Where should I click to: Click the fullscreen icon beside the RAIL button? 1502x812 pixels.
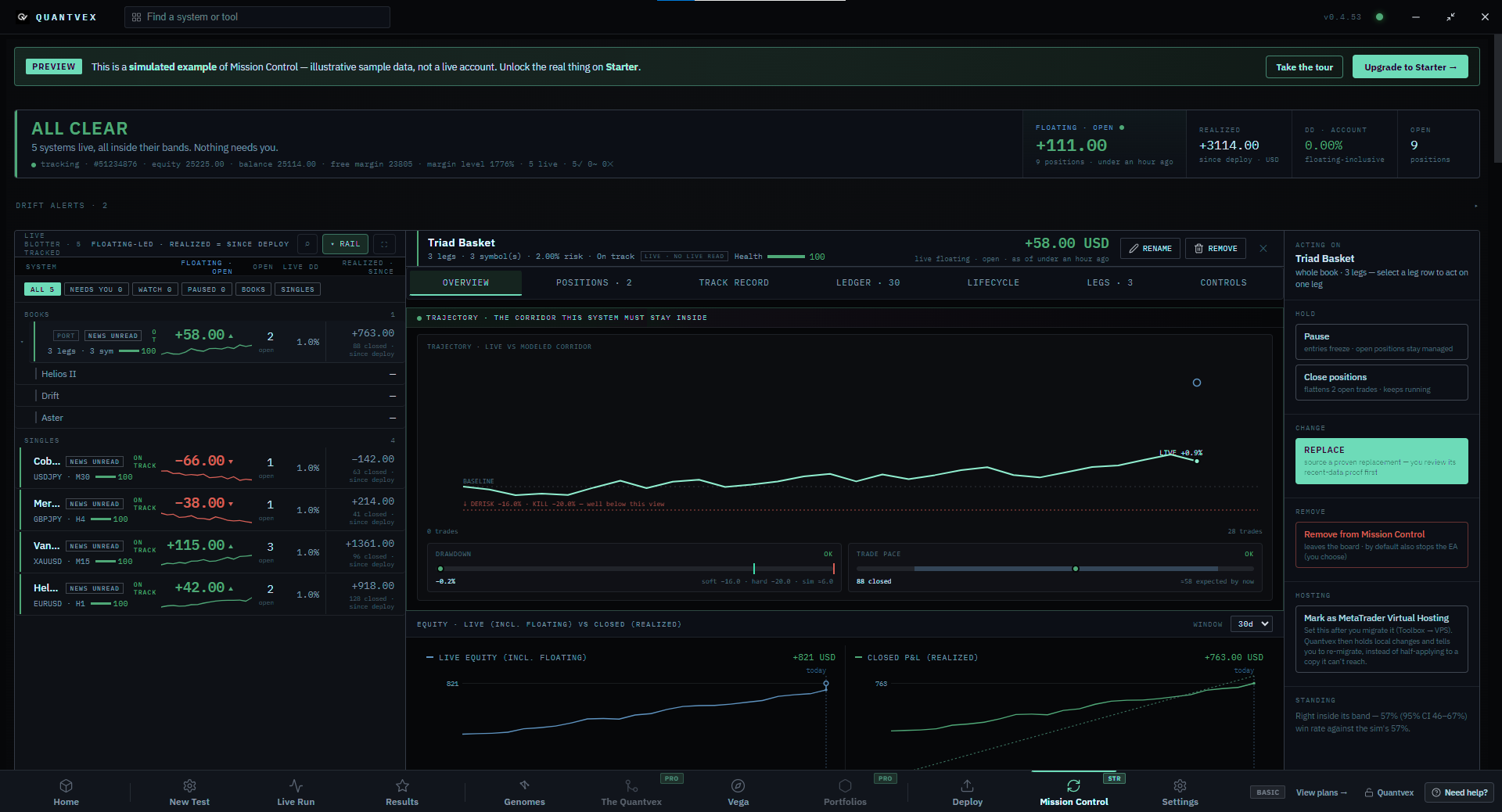(384, 244)
